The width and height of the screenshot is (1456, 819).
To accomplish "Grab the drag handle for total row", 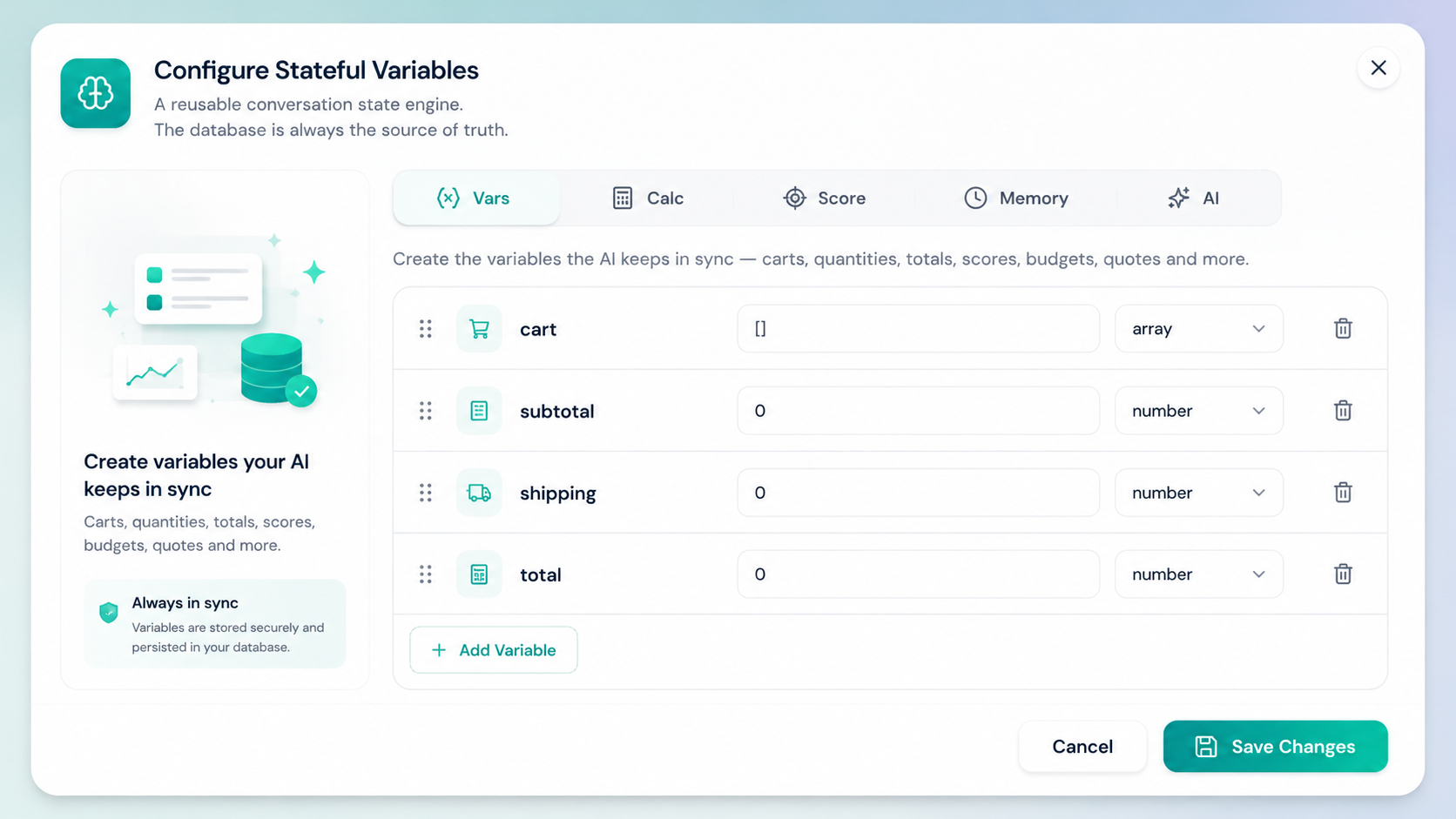I will click(425, 574).
